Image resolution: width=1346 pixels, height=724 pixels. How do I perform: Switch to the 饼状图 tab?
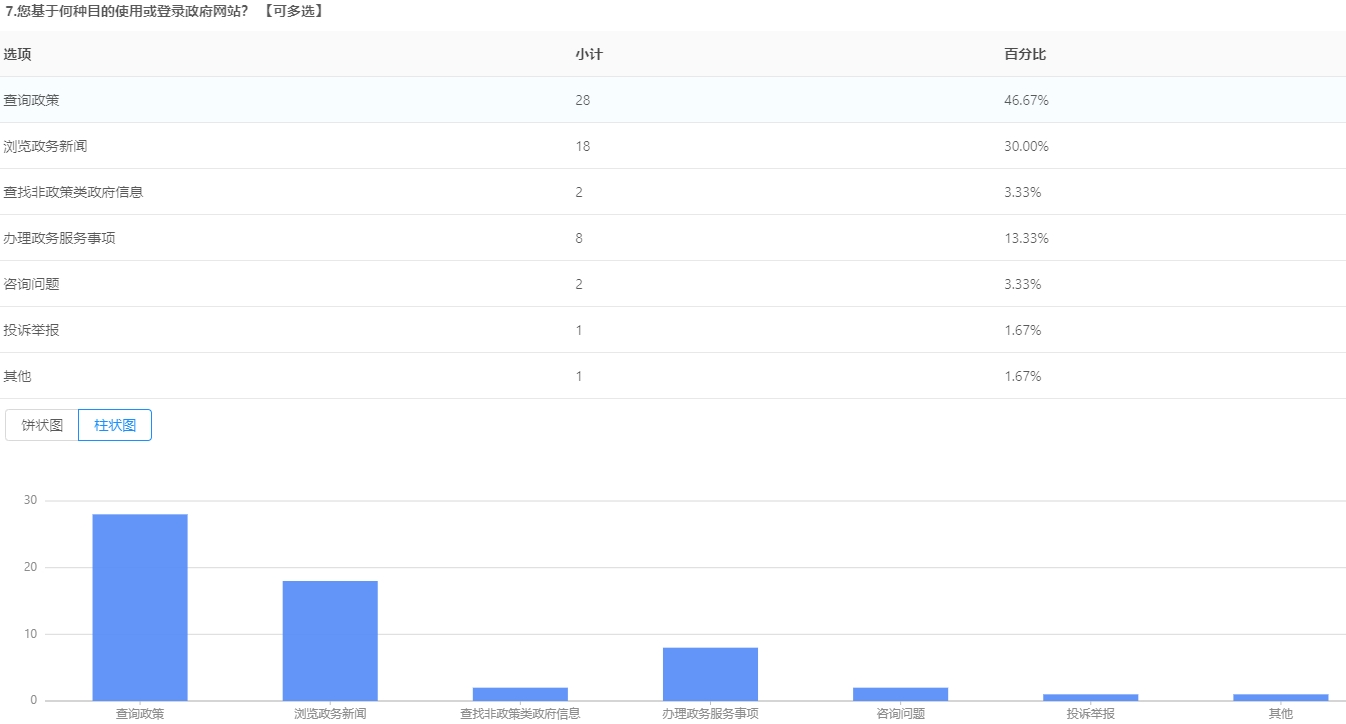click(42, 425)
